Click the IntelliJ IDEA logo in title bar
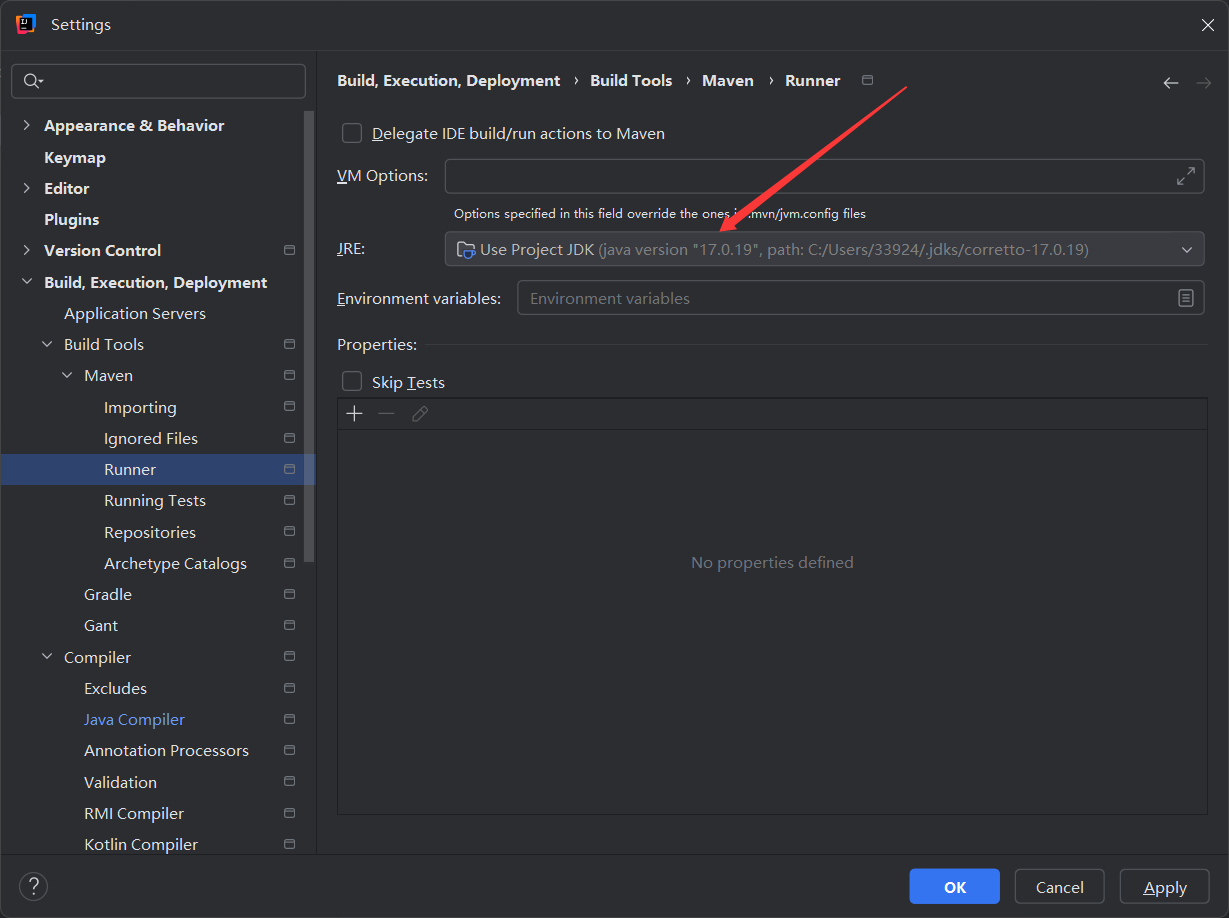 pyautogui.click(x=26, y=24)
